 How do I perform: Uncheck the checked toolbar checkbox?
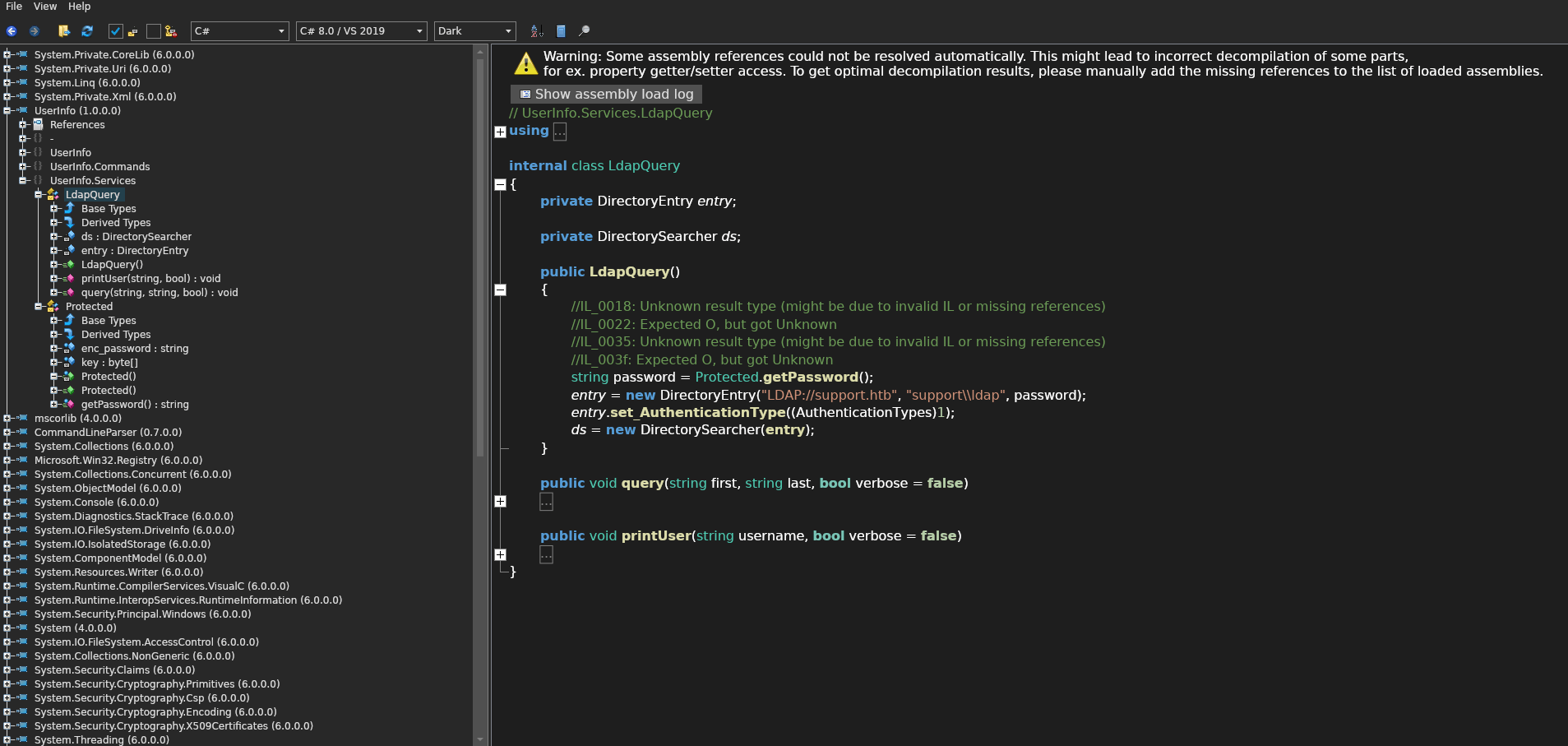(x=116, y=31)
